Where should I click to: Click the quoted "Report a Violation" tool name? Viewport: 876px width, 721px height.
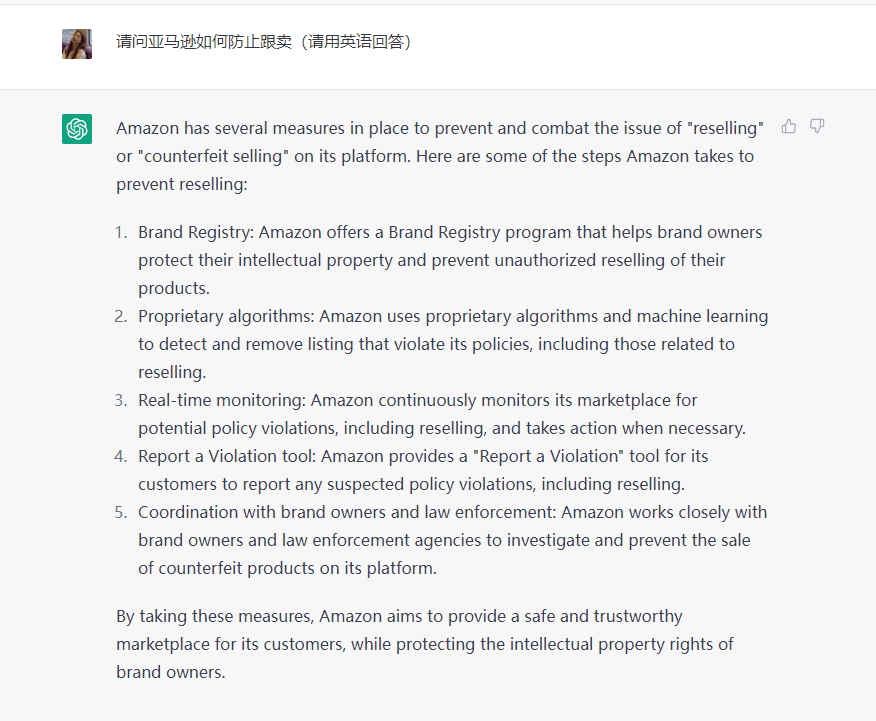[x=543, y=456]
